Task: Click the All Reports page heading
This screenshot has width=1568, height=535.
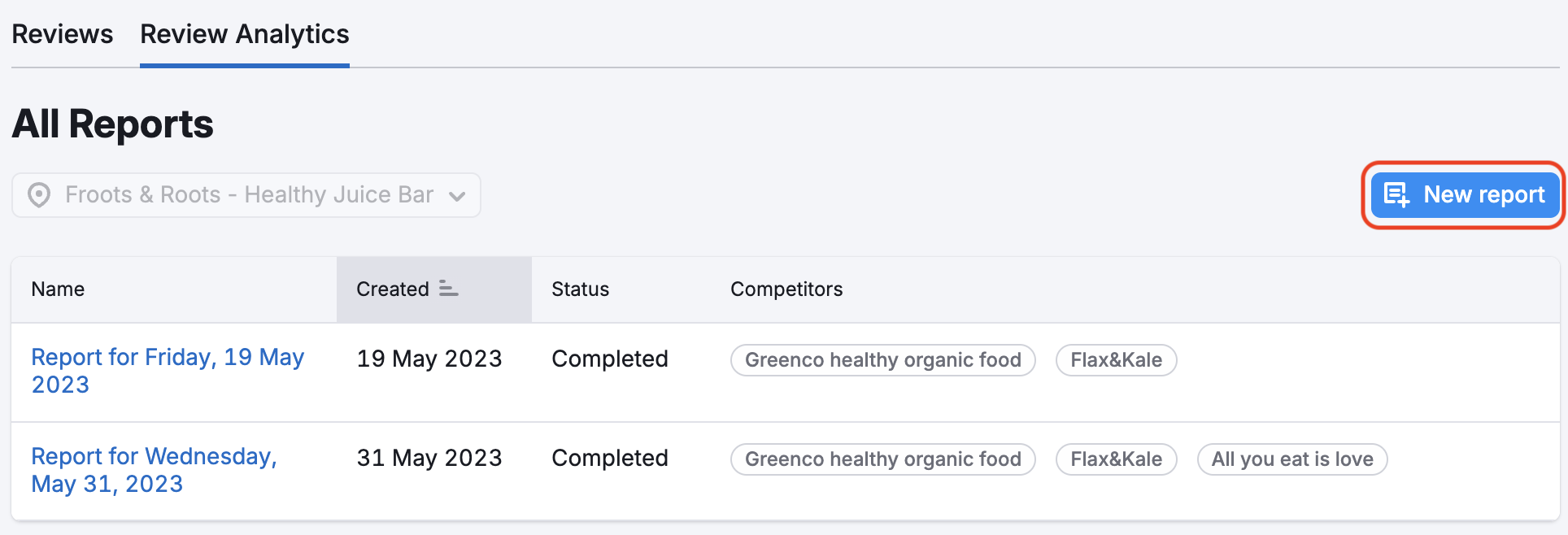Action: 112,124
